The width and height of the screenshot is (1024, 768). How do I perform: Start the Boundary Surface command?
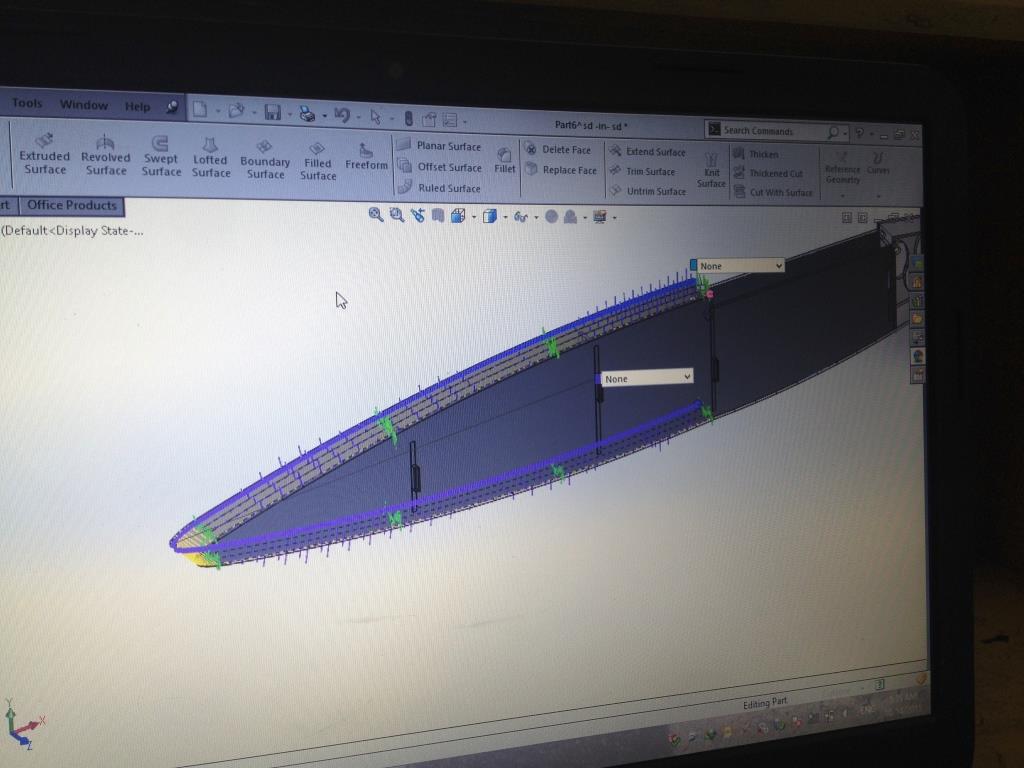click(264, 159)
